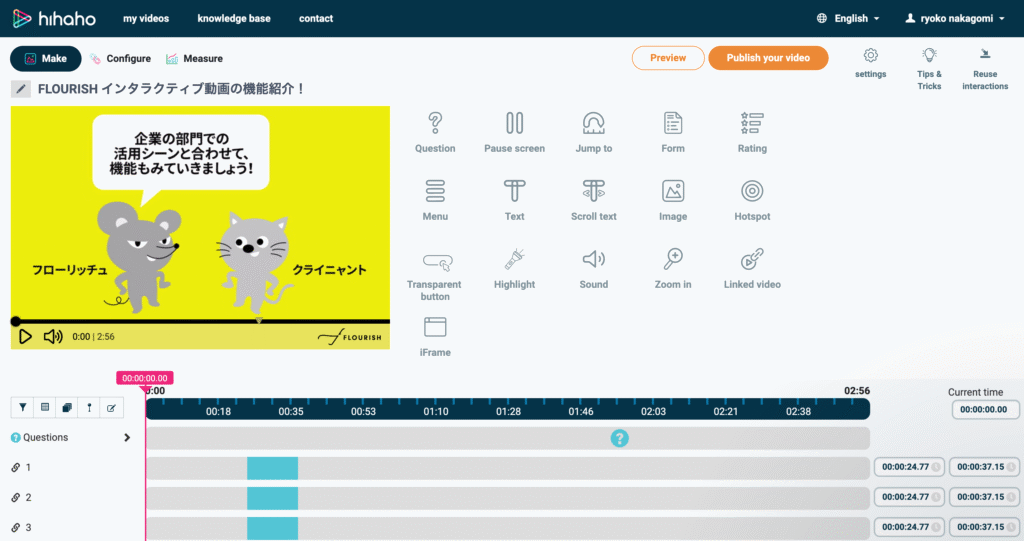Viewport: 1024px width, 541px height.
Task: Edit row 1 start time 00:00:24.77
Action: [909, 467]
